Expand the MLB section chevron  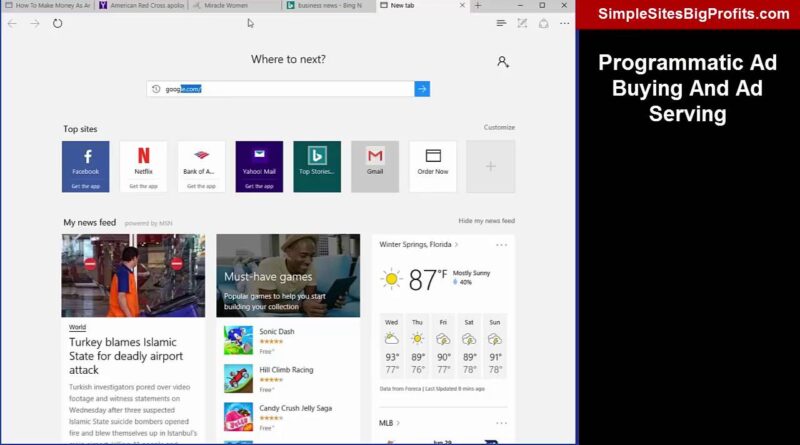point(399,423)
